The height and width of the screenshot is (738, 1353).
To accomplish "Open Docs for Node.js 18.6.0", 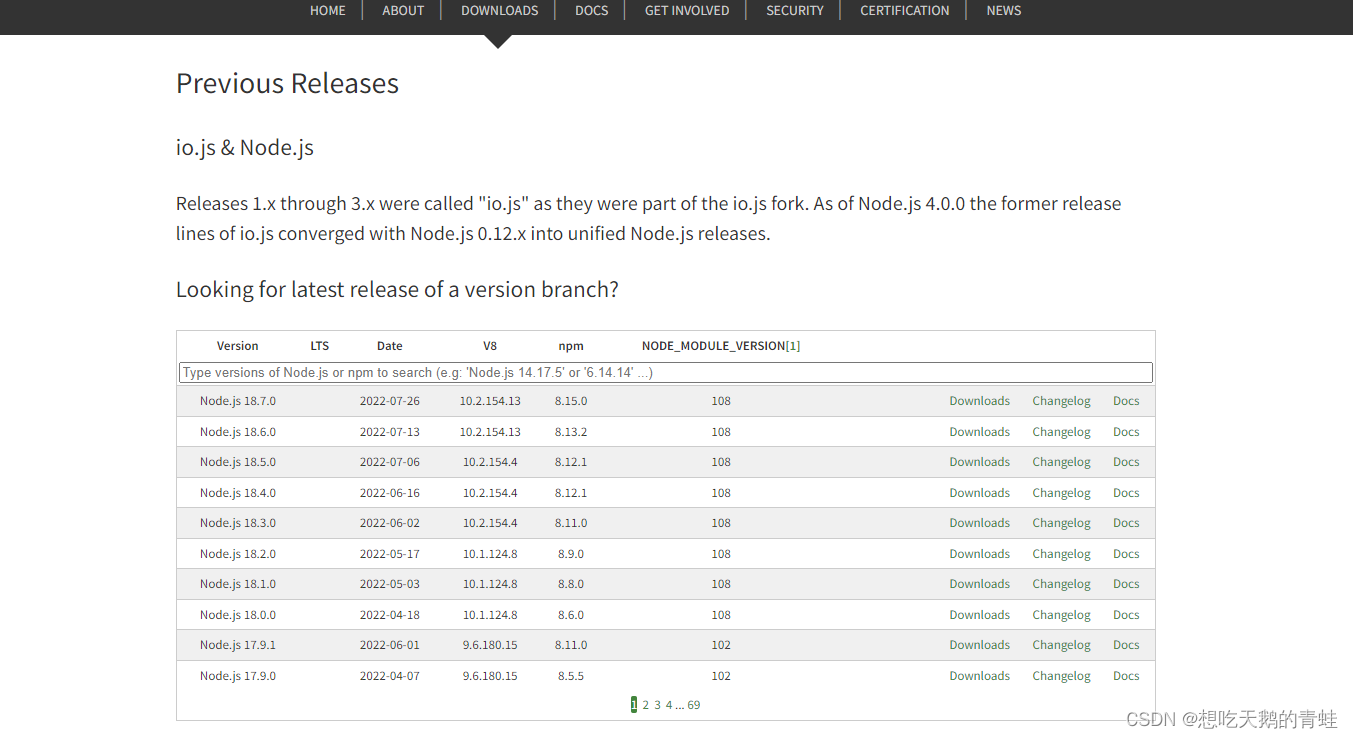I will coord(1126,432).
